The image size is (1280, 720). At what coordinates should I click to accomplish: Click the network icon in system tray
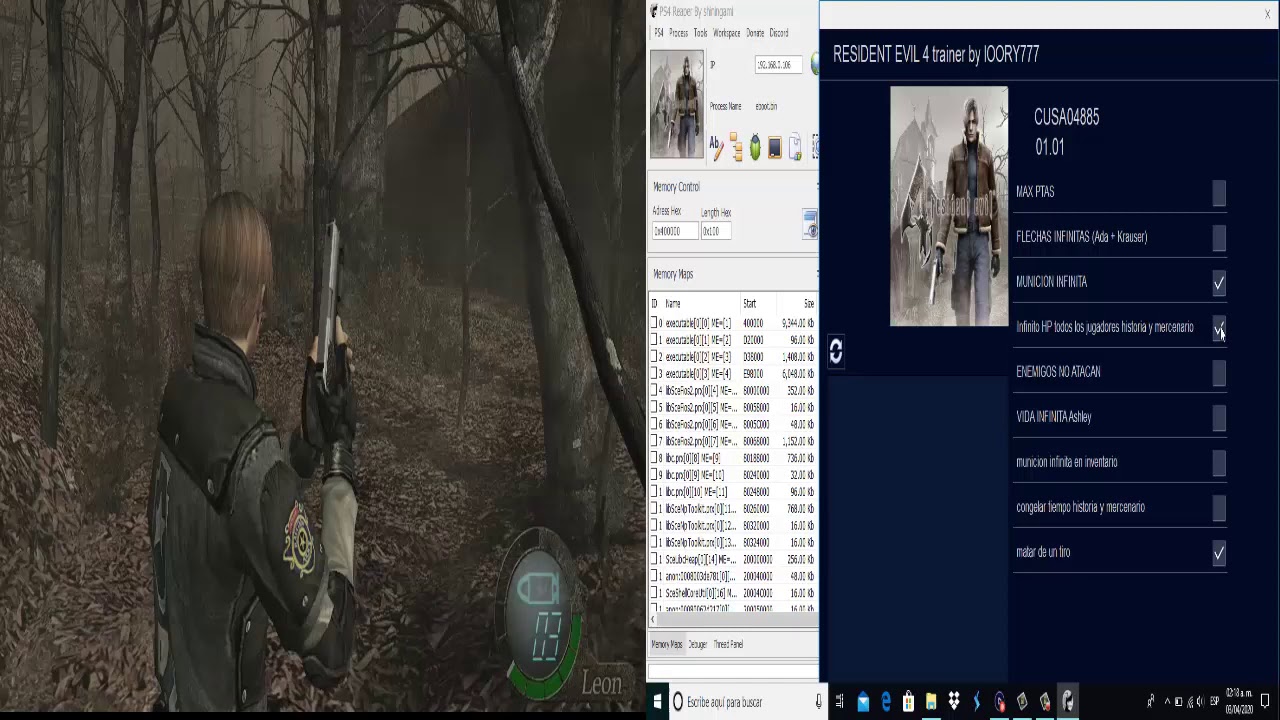(1189, 702)
